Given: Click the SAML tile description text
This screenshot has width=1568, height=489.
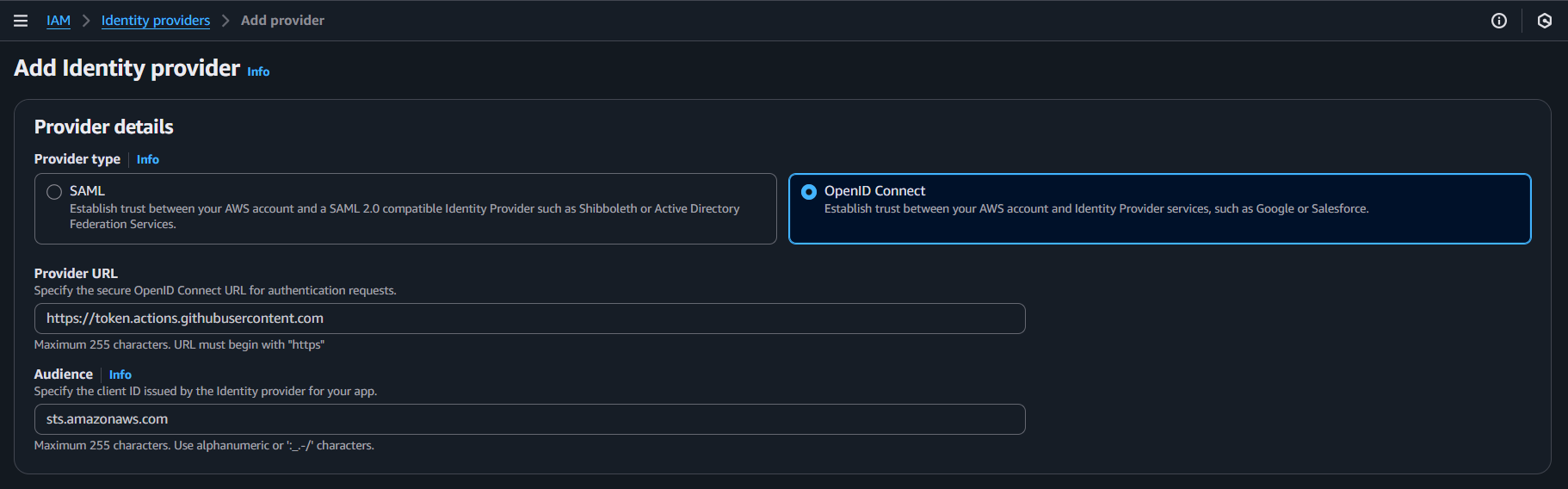Looking at the screenshot, I should point(404,216).
